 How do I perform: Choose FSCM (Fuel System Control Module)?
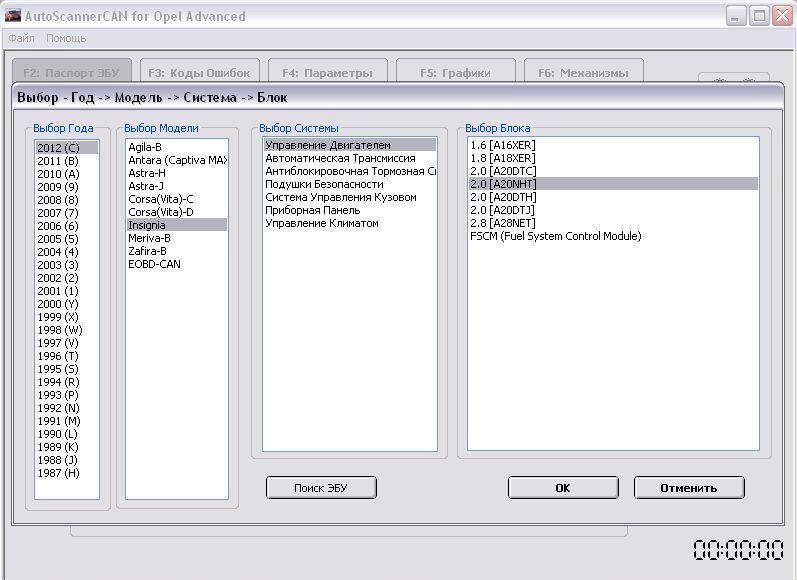point(555,237)
